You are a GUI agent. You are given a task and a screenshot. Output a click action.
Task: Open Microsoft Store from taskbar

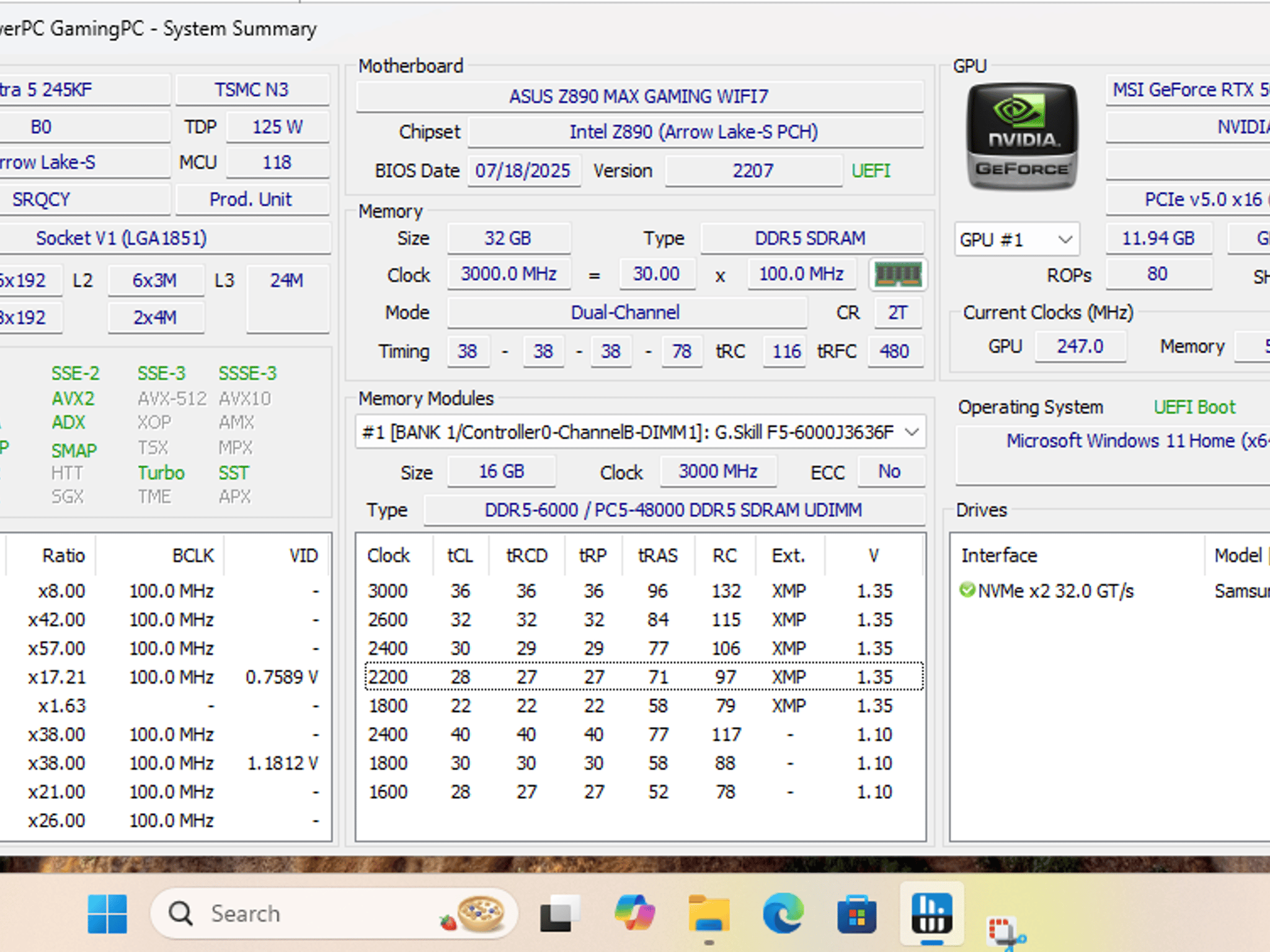pos(856,914)
